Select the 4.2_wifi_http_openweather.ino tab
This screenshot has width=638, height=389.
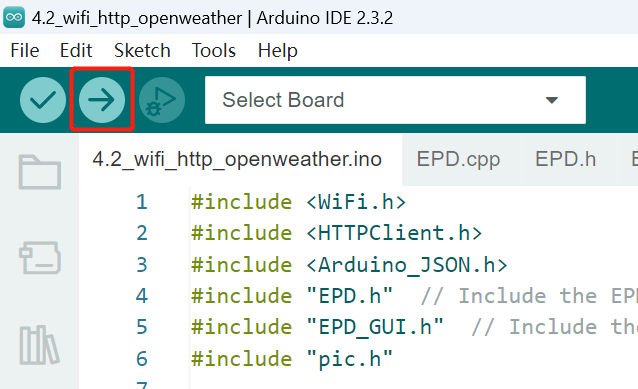[x=237, y=159]
